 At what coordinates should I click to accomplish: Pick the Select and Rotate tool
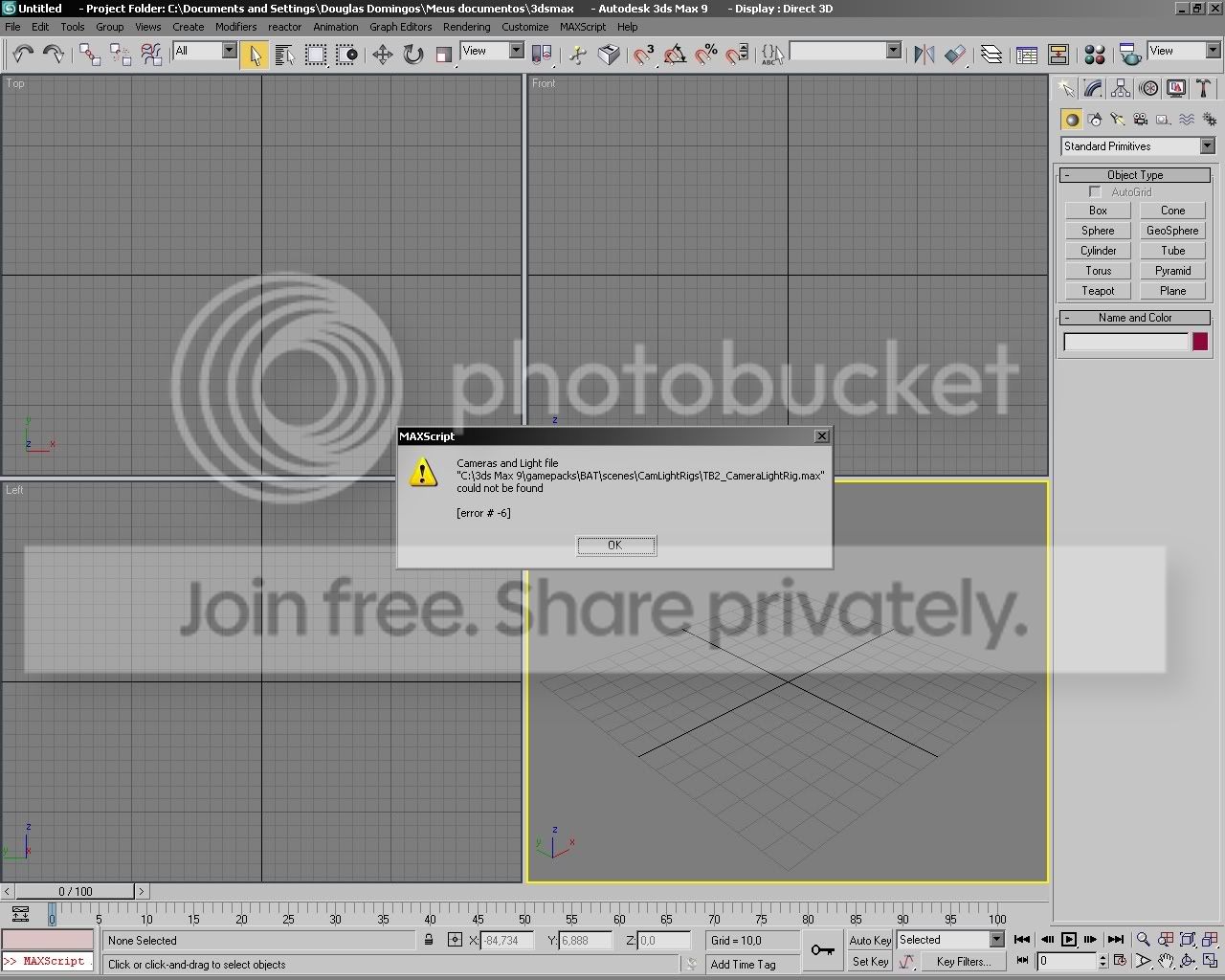pos(412,55)
